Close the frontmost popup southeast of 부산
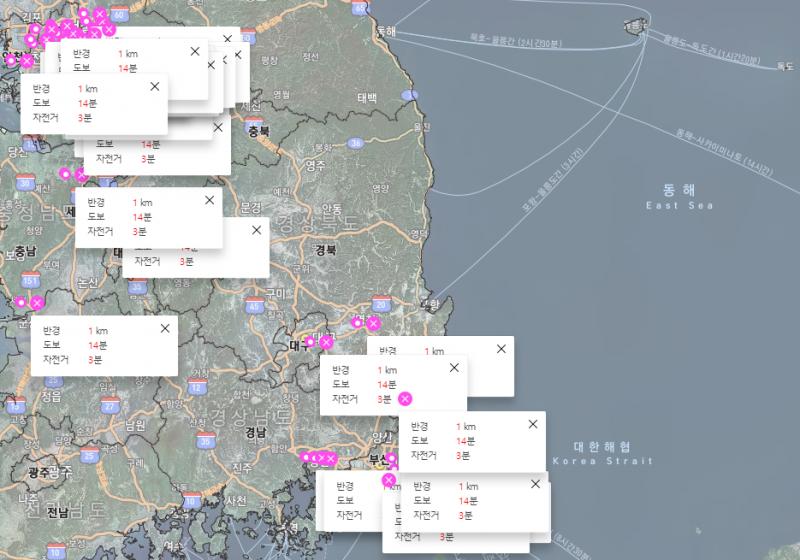 click(x=535, y=484)
